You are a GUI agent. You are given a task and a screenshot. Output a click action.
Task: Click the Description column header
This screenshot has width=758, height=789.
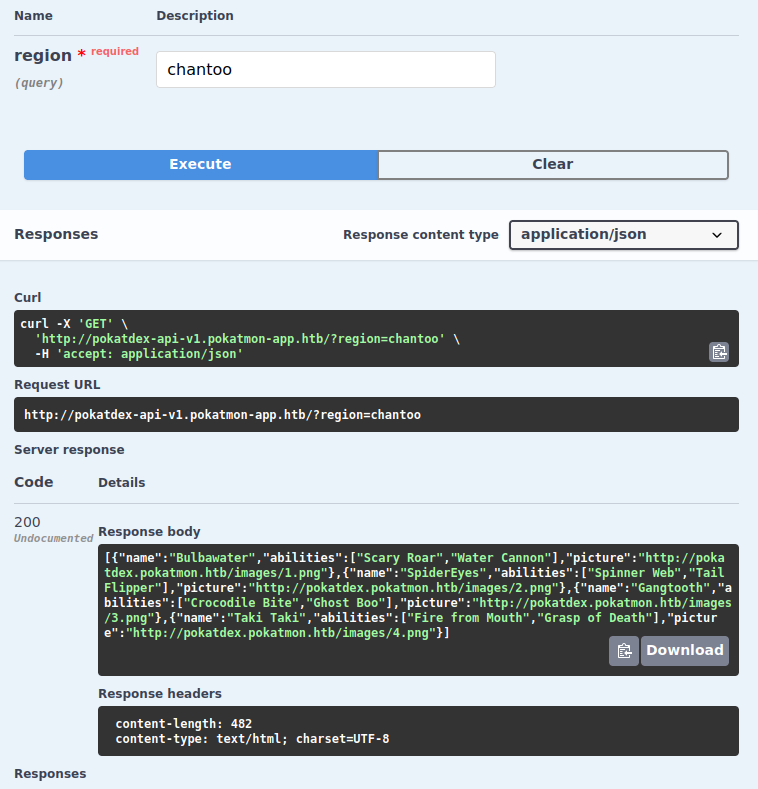[195, 16]
